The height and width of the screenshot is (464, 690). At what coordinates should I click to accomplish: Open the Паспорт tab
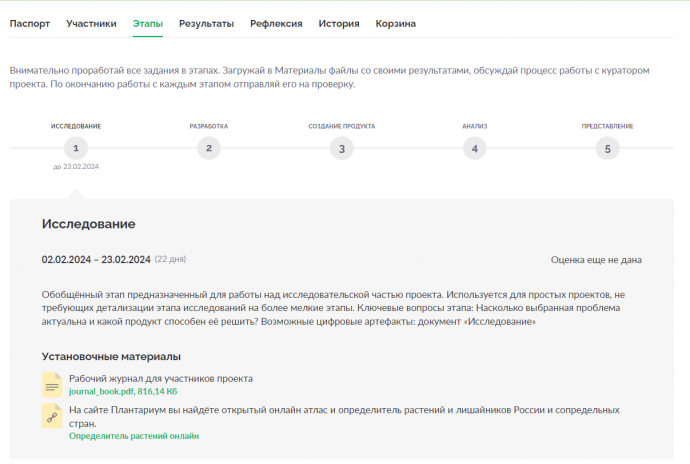[30, 24]
